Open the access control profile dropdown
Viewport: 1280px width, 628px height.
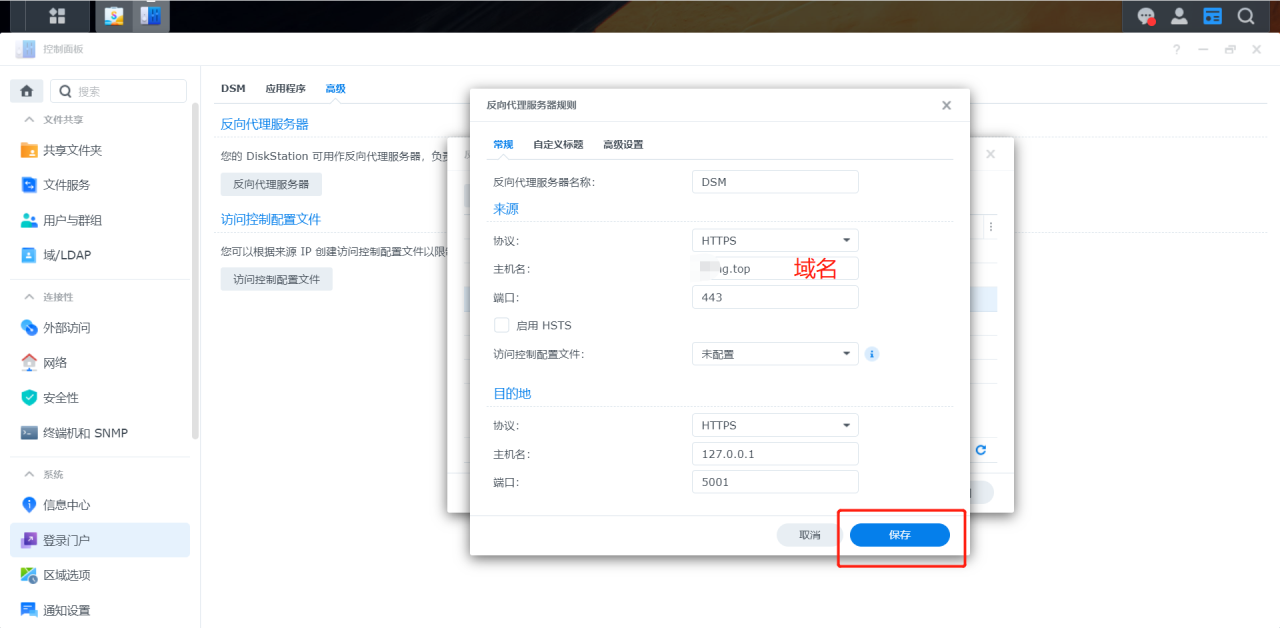pos(775,354)
